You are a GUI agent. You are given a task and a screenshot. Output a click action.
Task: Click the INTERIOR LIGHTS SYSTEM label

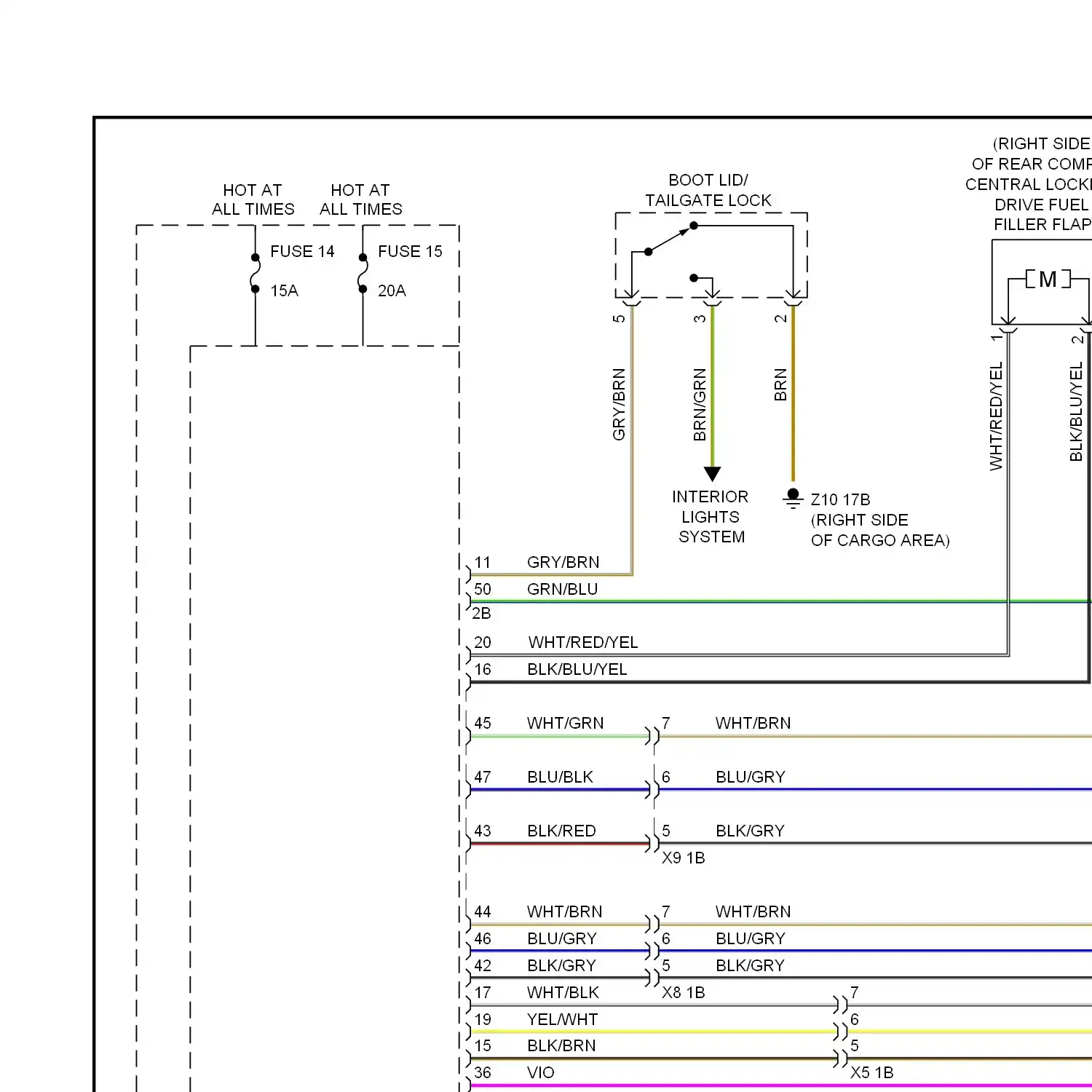(711, 517)
